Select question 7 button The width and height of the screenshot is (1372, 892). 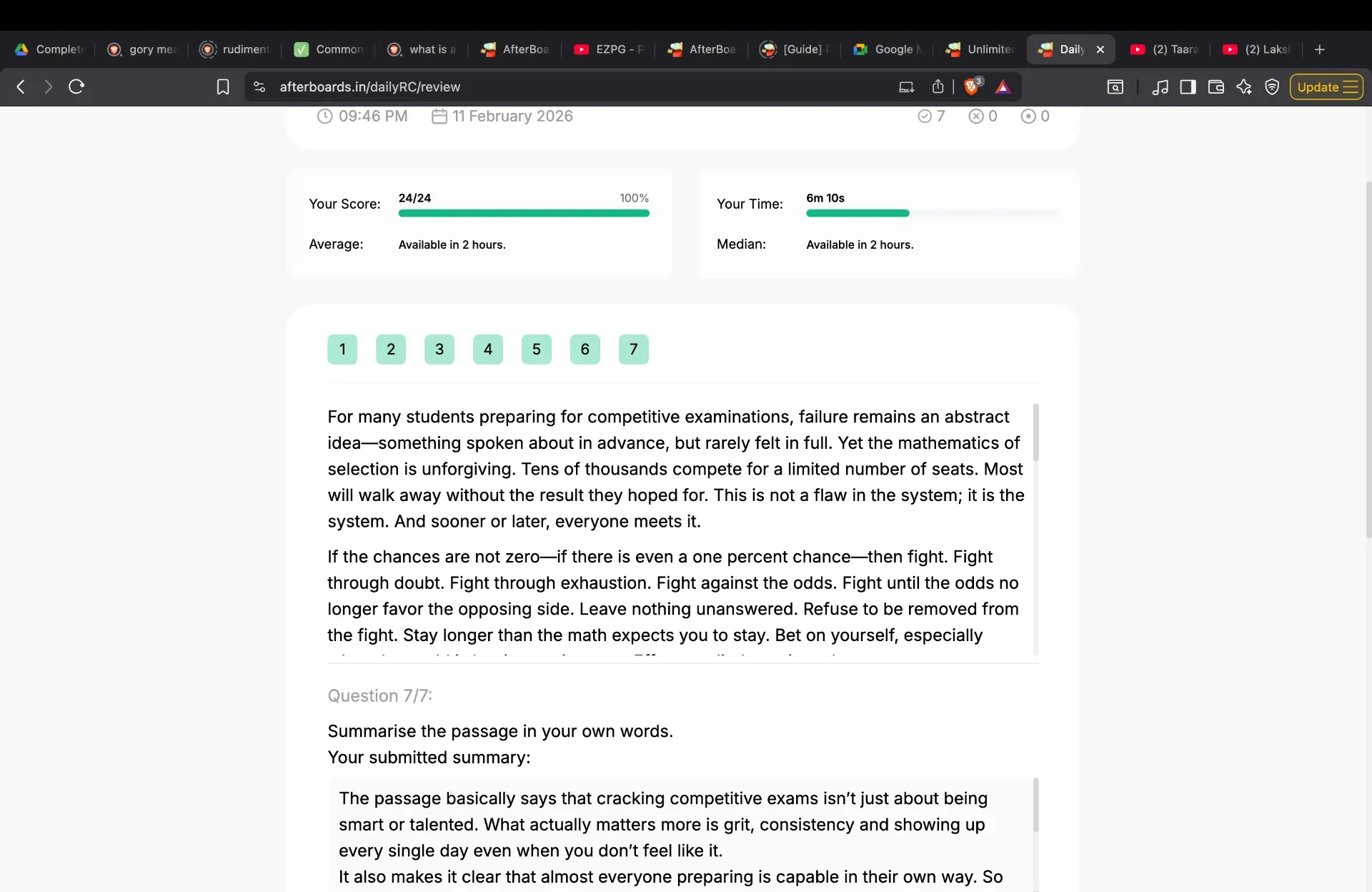click(634, 350)
